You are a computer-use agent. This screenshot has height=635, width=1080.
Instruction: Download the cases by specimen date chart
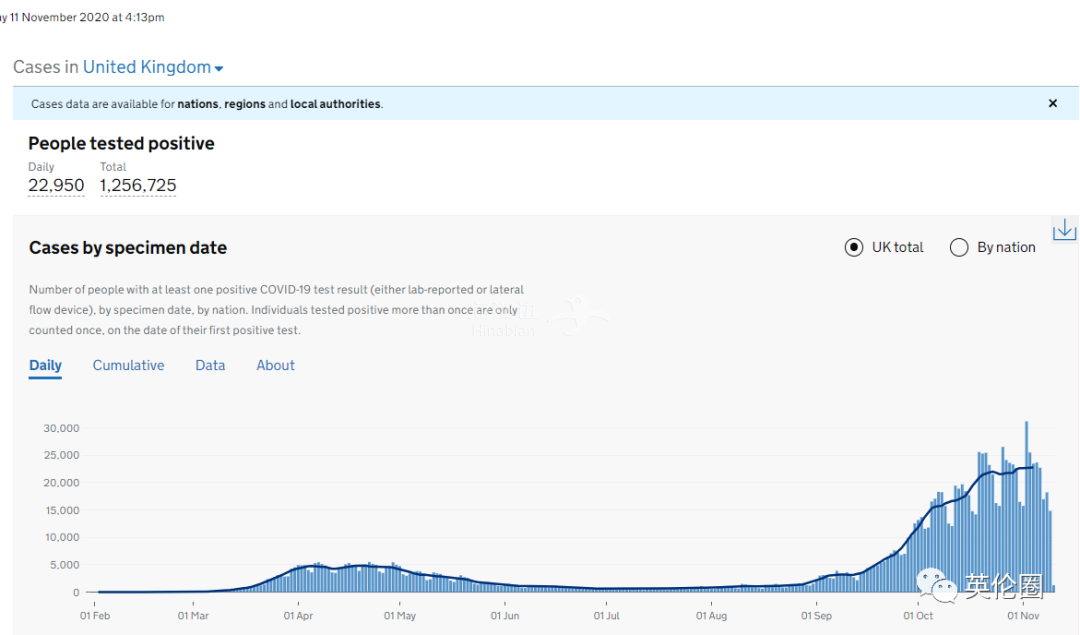click(1064, 229)
